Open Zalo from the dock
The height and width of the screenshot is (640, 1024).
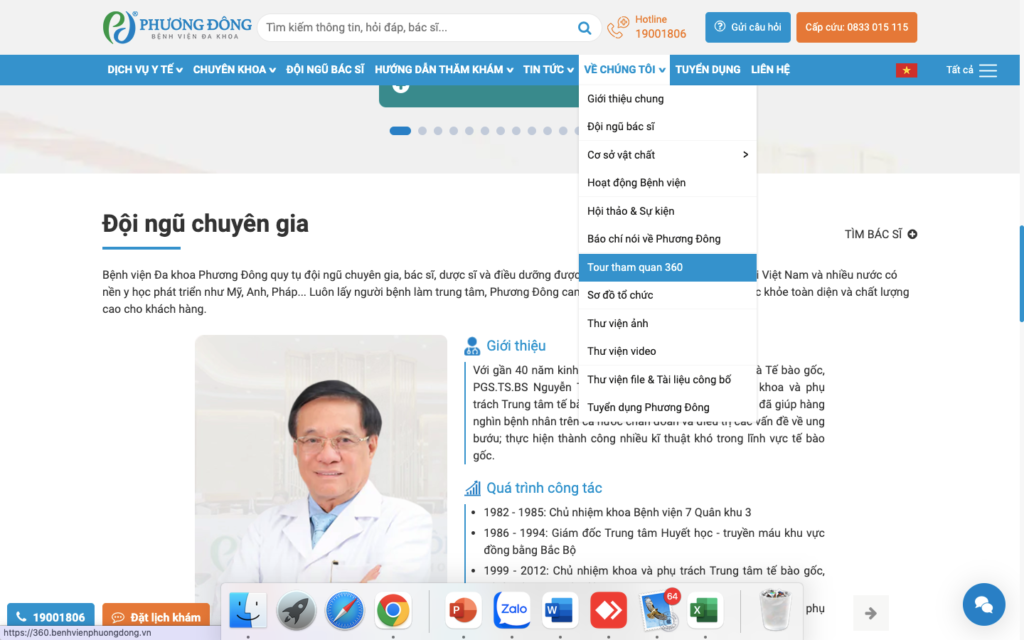click(x=512, y=609)
